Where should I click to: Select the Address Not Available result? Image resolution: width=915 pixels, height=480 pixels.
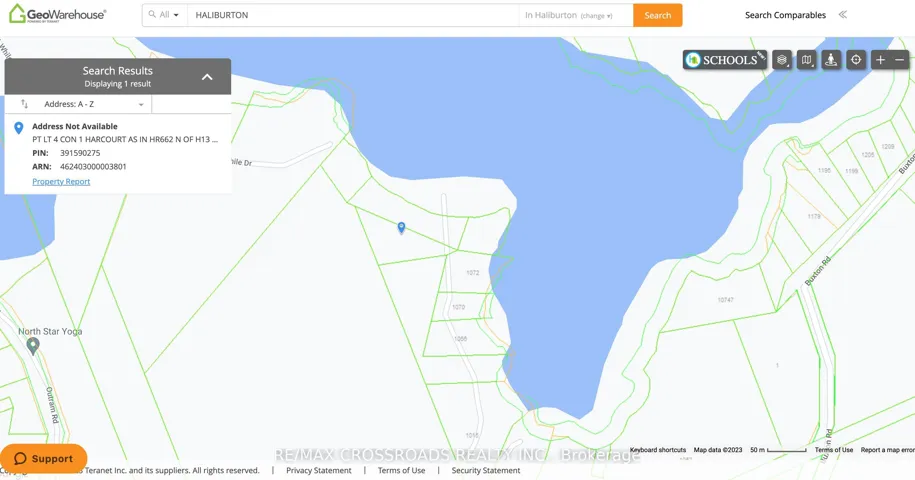coord(75,126)
